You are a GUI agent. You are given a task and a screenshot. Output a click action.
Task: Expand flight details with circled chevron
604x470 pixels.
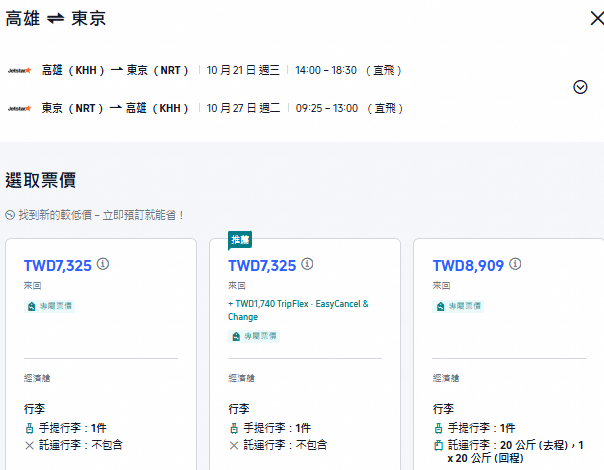coord(580,87)
